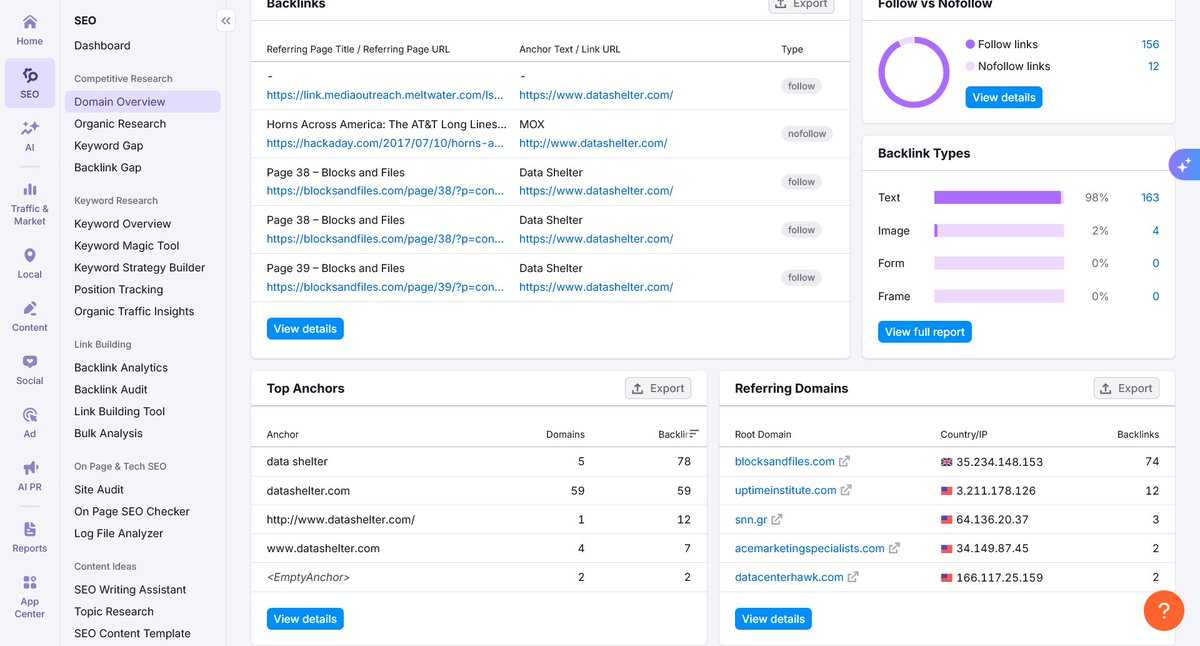Screen dimensions: 1200x646
Task: Open acemarketingspecialists.com external link icon
Action: [894, 548]
